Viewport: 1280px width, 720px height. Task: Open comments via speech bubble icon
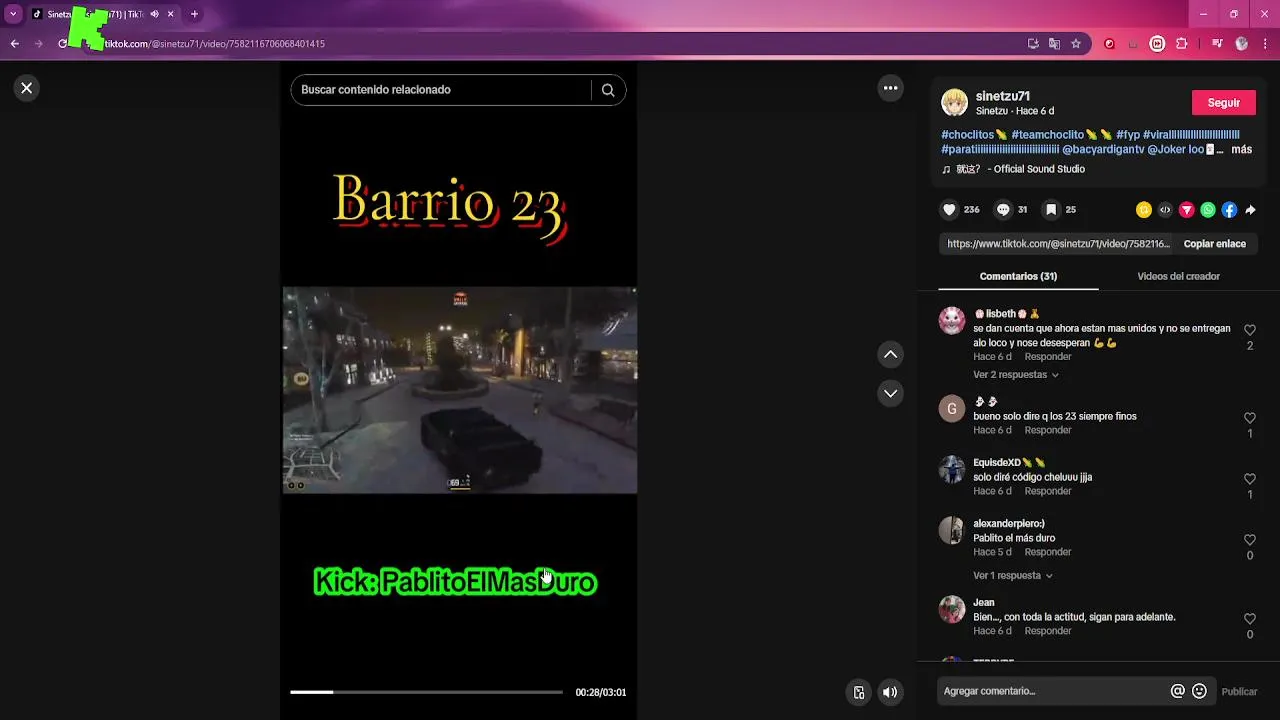[x=1003, y=210]
